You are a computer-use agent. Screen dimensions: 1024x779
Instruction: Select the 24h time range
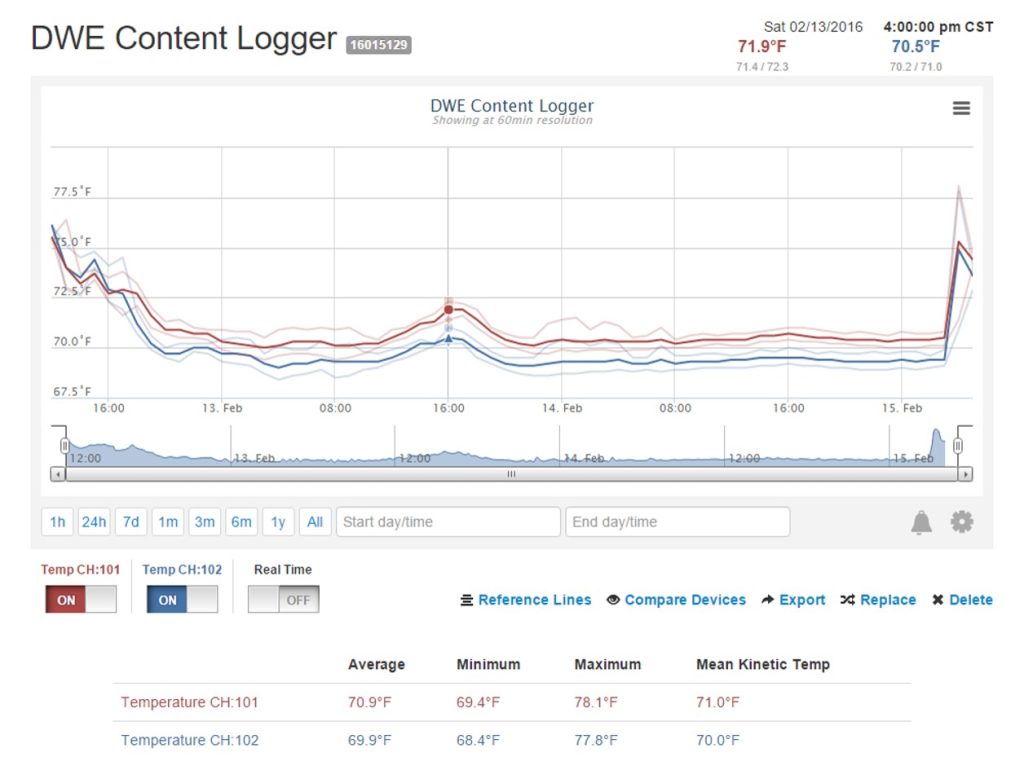(x=94, y=522)
